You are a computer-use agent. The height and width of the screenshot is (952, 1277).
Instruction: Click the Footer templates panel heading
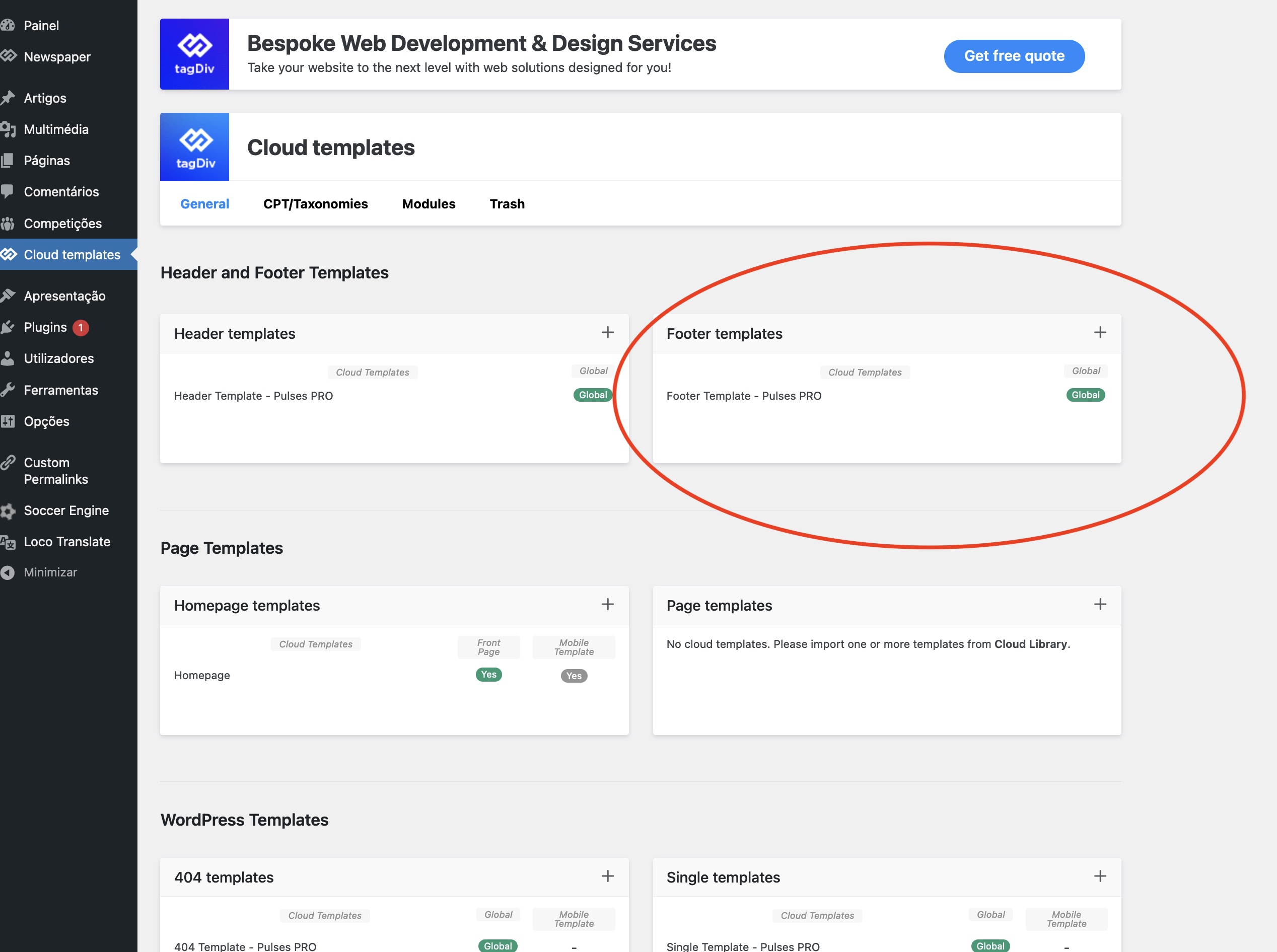point(725,334)
